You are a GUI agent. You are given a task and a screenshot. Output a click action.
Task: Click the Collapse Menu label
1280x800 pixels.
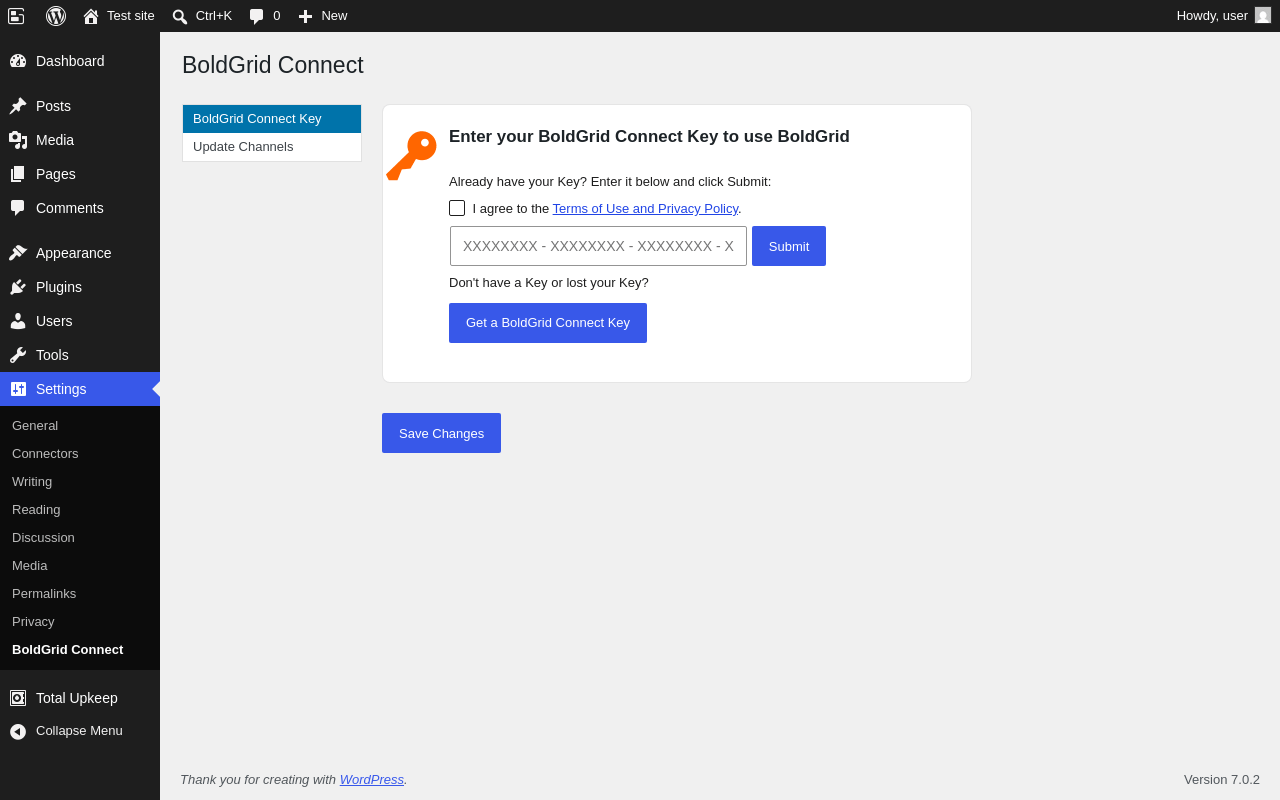pyautogui.click(x=79, y=731)
